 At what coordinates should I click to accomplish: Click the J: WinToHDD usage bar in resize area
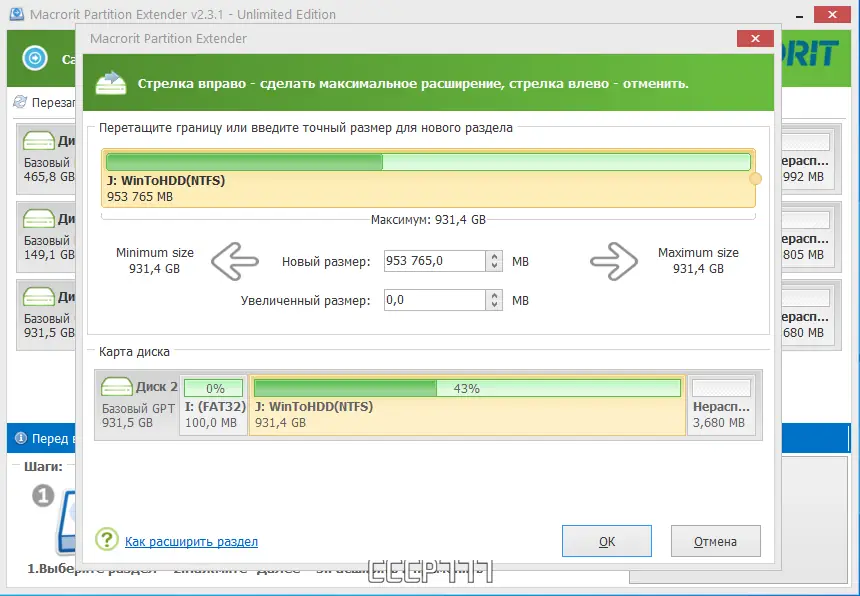pyautogui.click(x=428, y=162)
